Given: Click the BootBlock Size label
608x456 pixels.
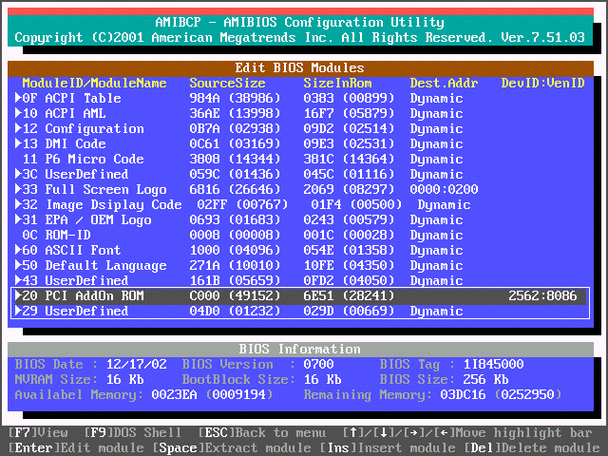Looking at the screenshot, I should pos(238,379).
